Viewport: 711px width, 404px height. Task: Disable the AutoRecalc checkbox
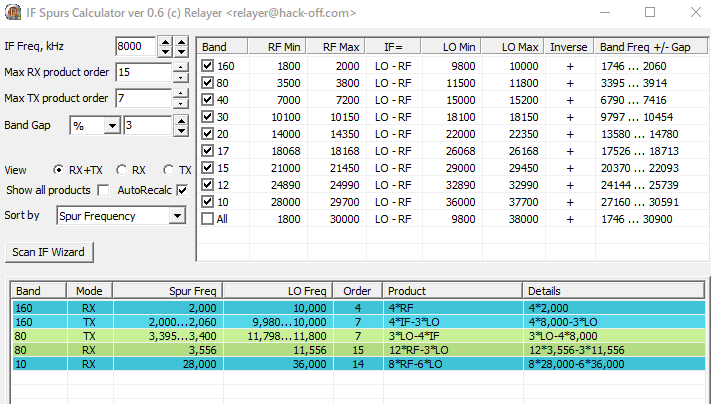[x=181, y=190]
